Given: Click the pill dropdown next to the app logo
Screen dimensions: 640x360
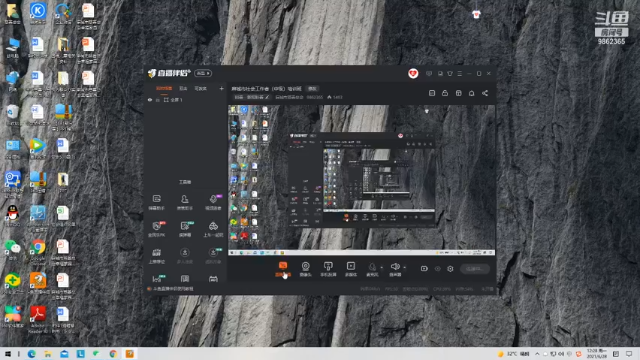Looking at the screenshot, I should click(x=203, y=73).
